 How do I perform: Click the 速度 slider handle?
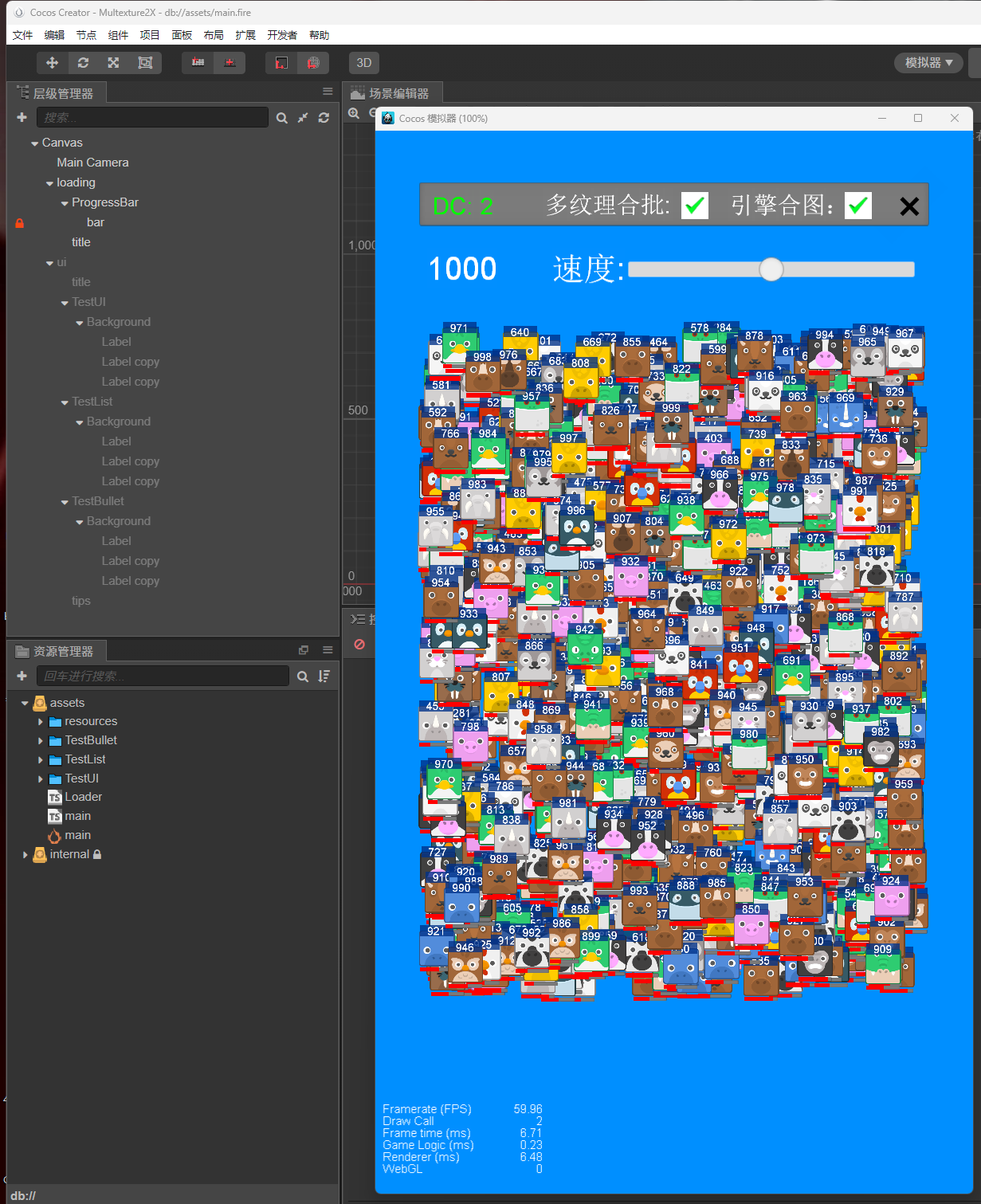771,269
